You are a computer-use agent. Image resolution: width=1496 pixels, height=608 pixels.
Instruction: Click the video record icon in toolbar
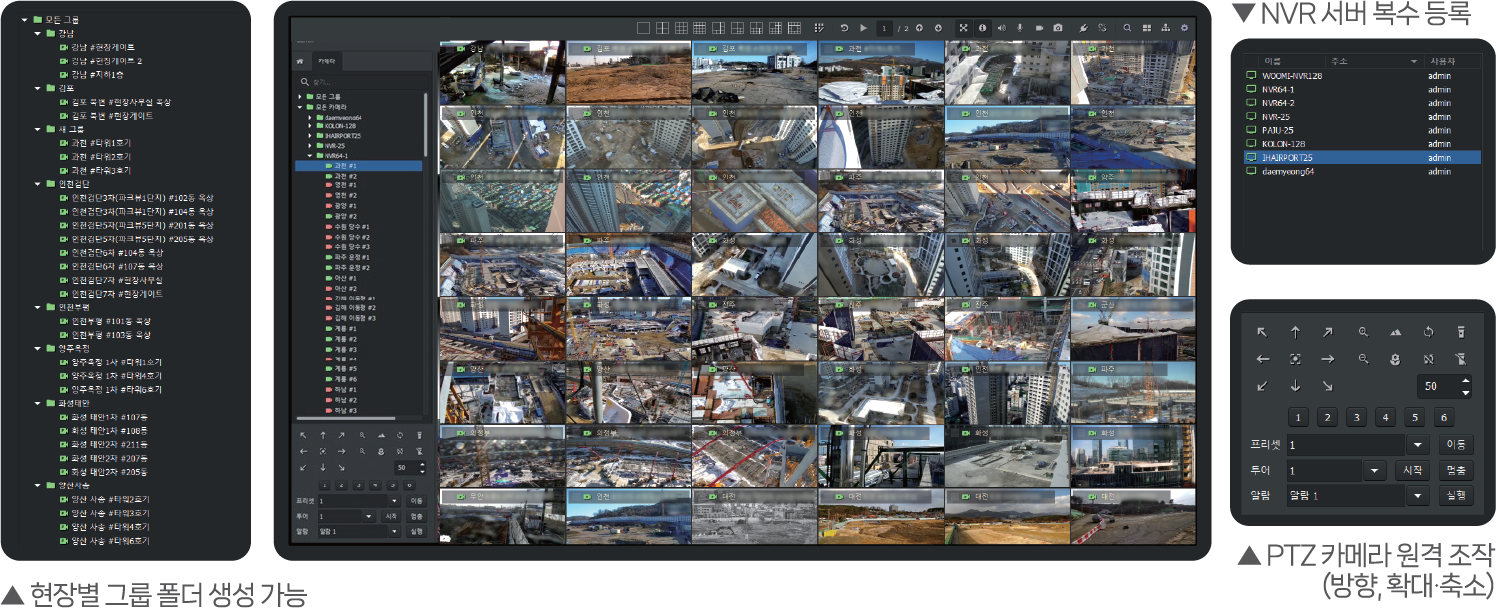(1039, 28)
